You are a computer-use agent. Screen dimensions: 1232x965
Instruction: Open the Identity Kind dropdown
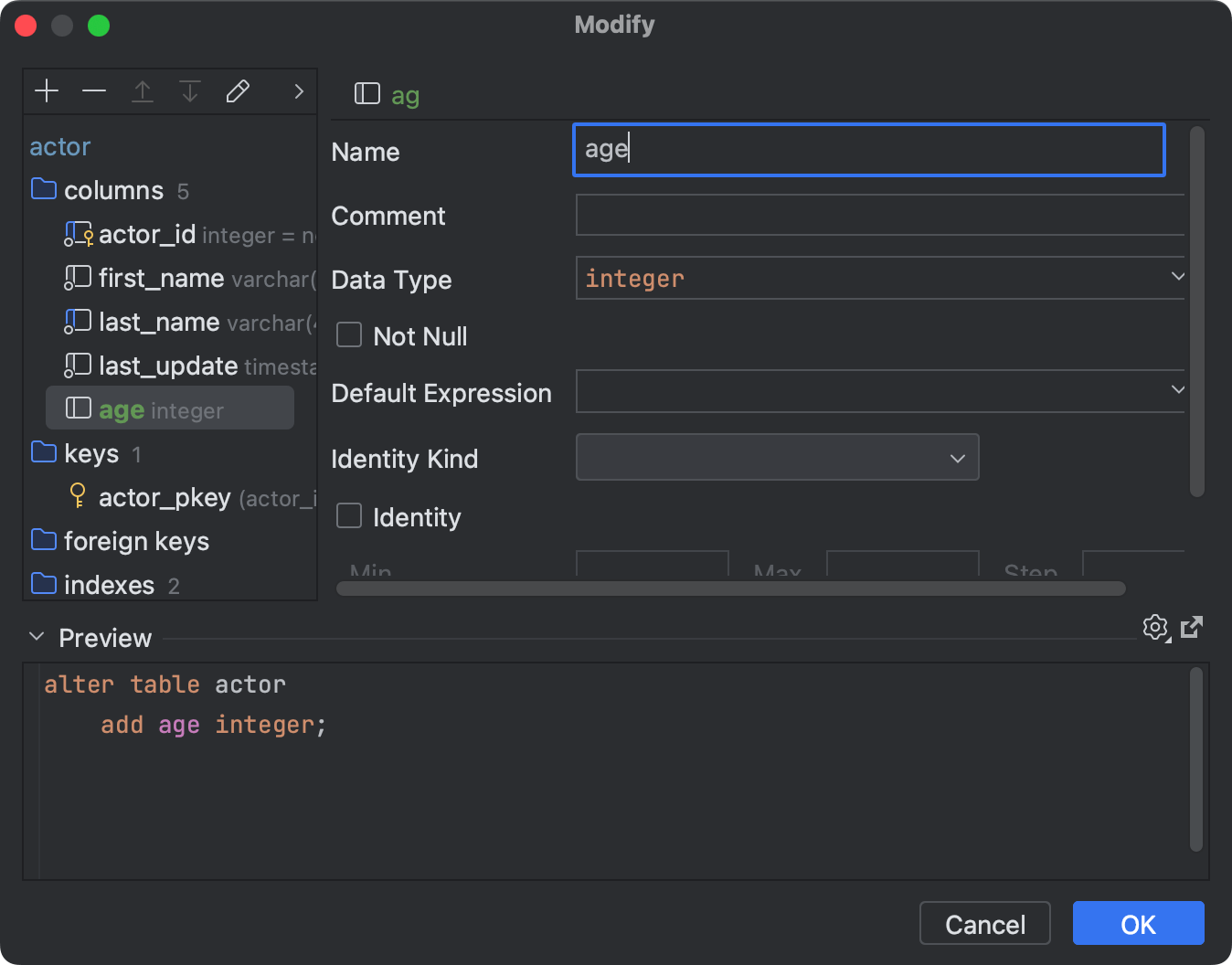click(957, 458)
